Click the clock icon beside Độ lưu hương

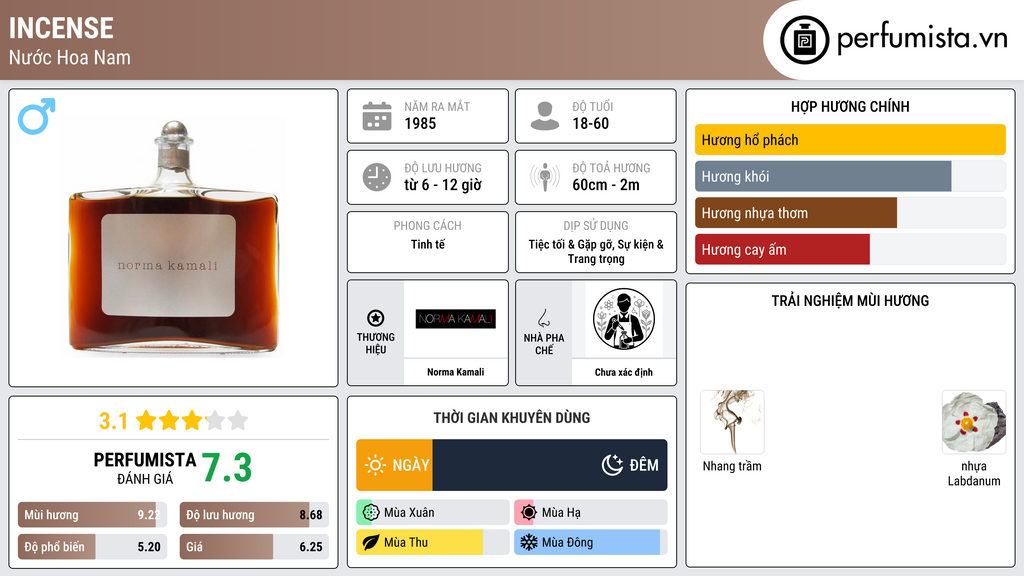pyautogui.click(x=377, y=177)
